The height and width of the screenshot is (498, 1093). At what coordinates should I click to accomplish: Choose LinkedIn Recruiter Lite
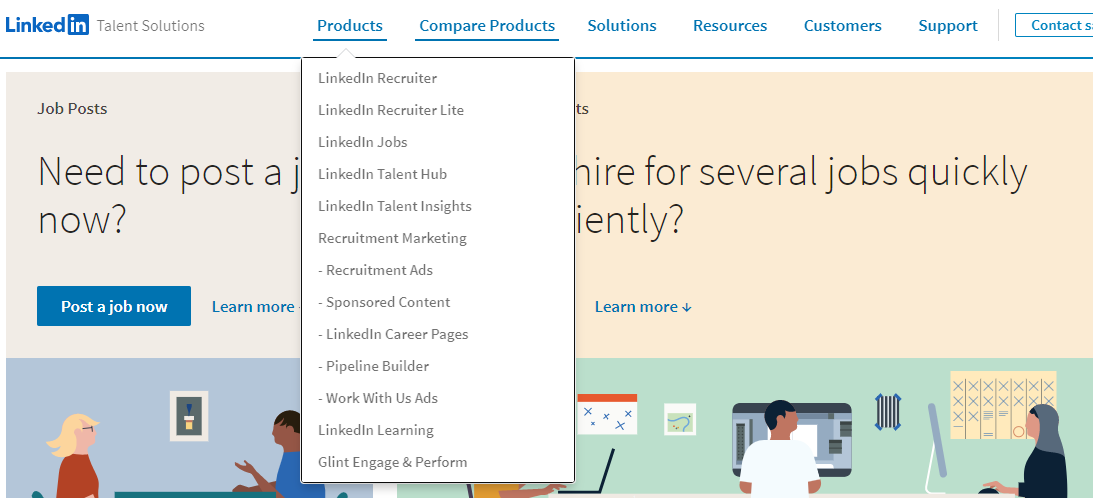(391, 110)
